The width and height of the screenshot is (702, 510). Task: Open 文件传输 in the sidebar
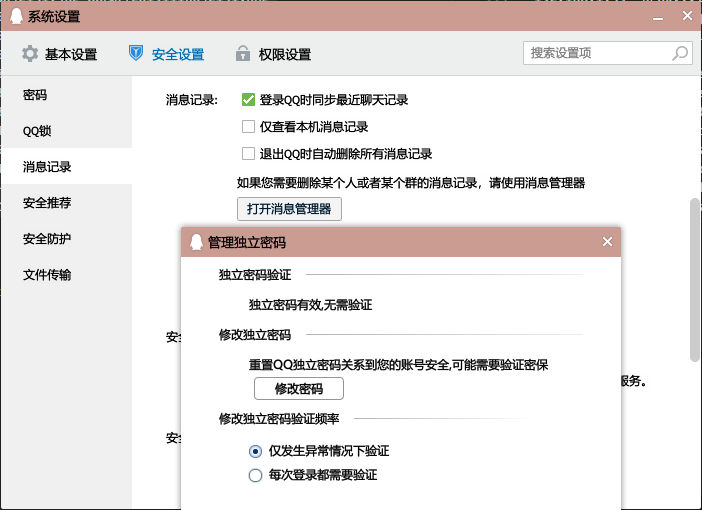click(x=66, y=274)
